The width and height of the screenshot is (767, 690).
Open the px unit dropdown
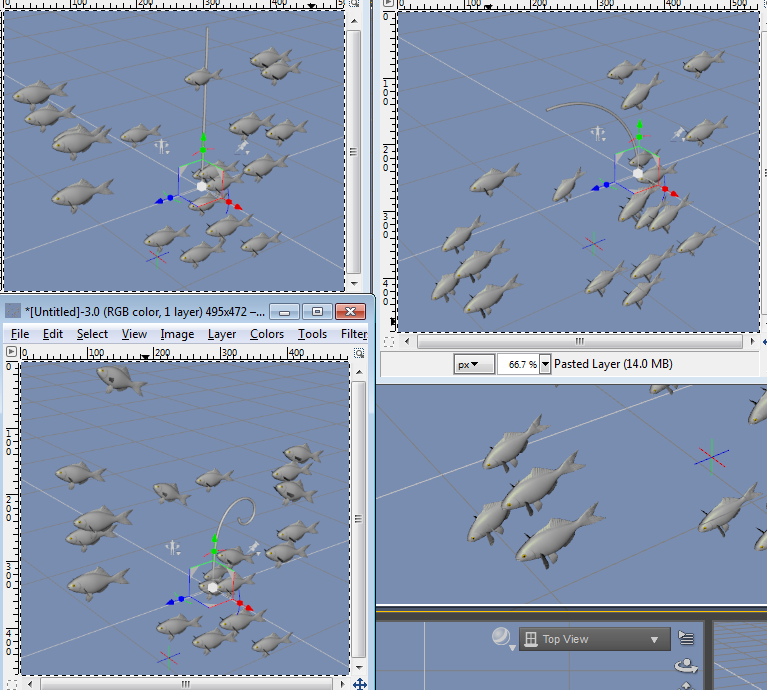pyautogui.click(x=474, y=364)
